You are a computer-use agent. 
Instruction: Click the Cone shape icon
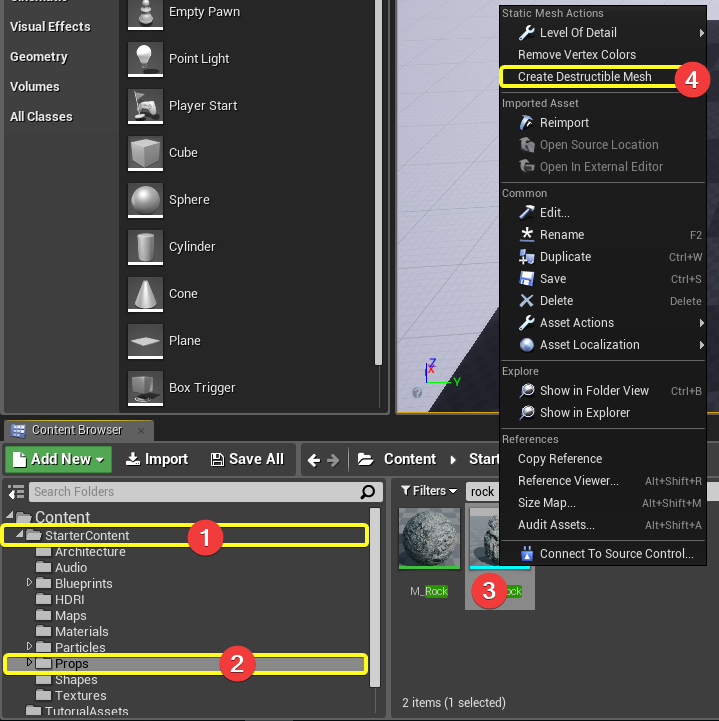pyautogui.click(x=146, y=294)
